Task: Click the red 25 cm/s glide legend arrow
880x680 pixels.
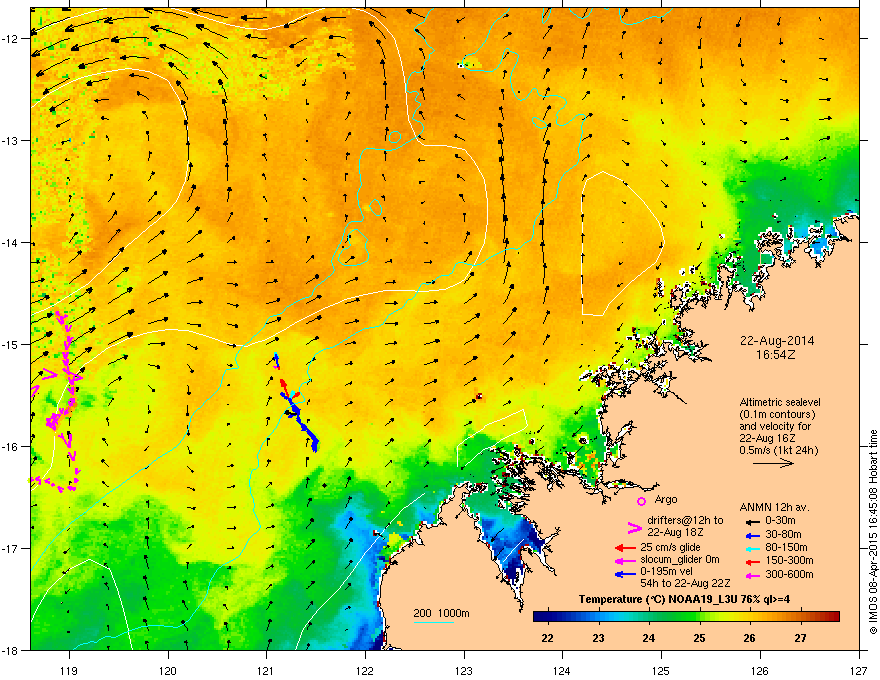Action: [x=625, y=548]
